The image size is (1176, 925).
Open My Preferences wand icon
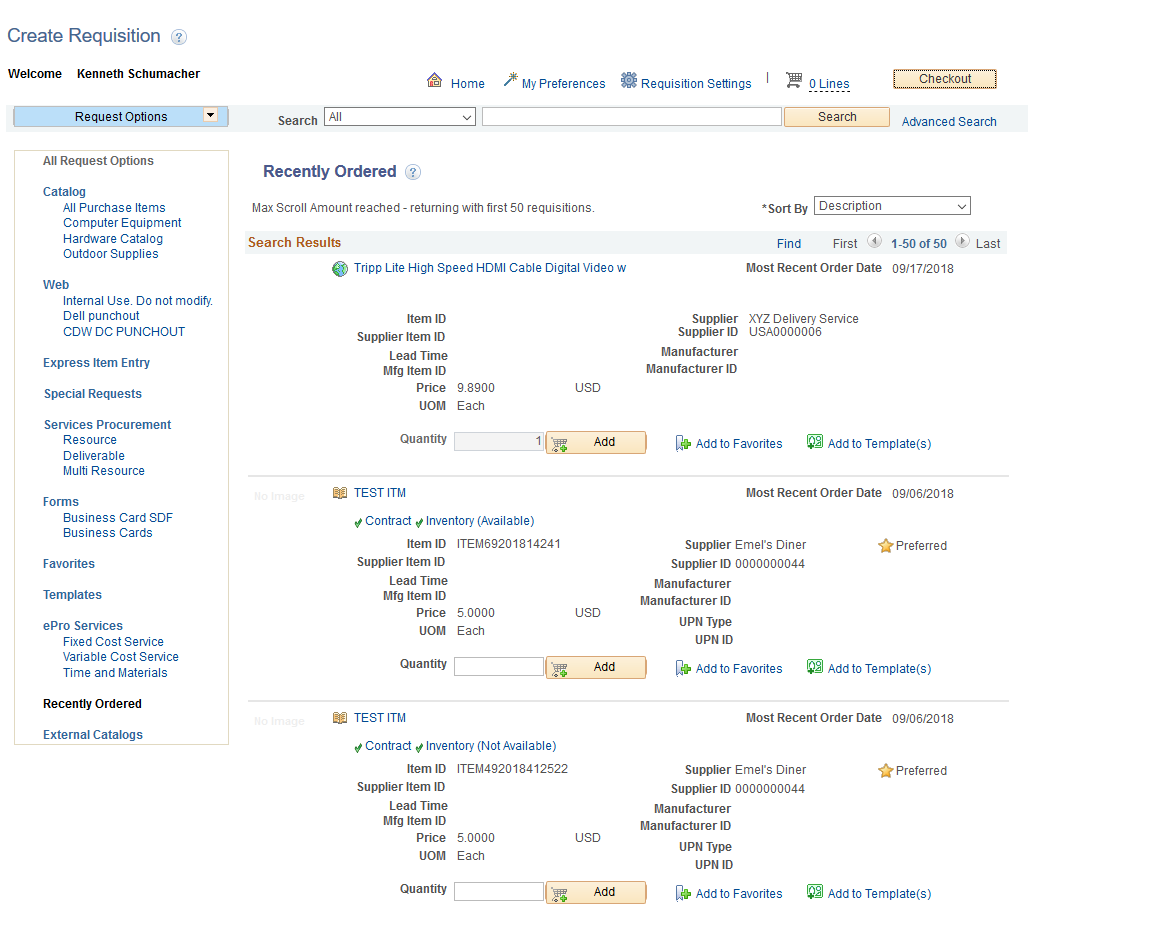point(511,80)
